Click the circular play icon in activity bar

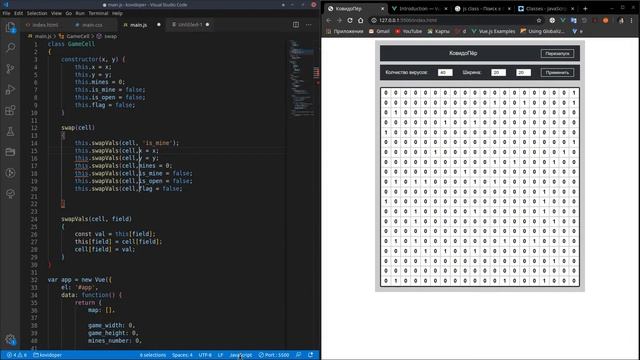coord(10,173)
